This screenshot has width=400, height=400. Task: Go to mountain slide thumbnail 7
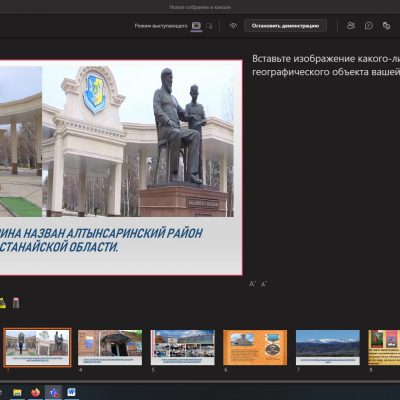pyautogui.click(x=328, y=348)
